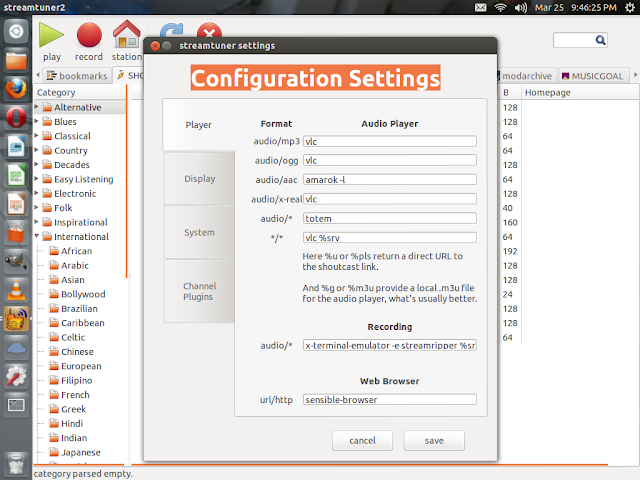Open the Wi-Fi network indicator
The height and width of the screenshot is (480, 640).
(500, 7)
